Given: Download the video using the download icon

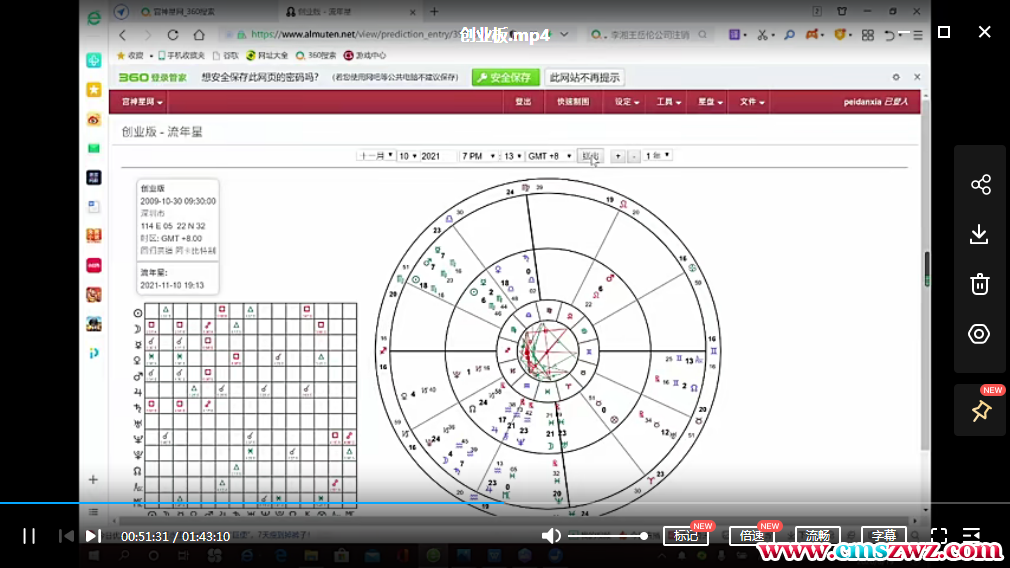Looking at the screenshot, I should (x=980, y=234).
